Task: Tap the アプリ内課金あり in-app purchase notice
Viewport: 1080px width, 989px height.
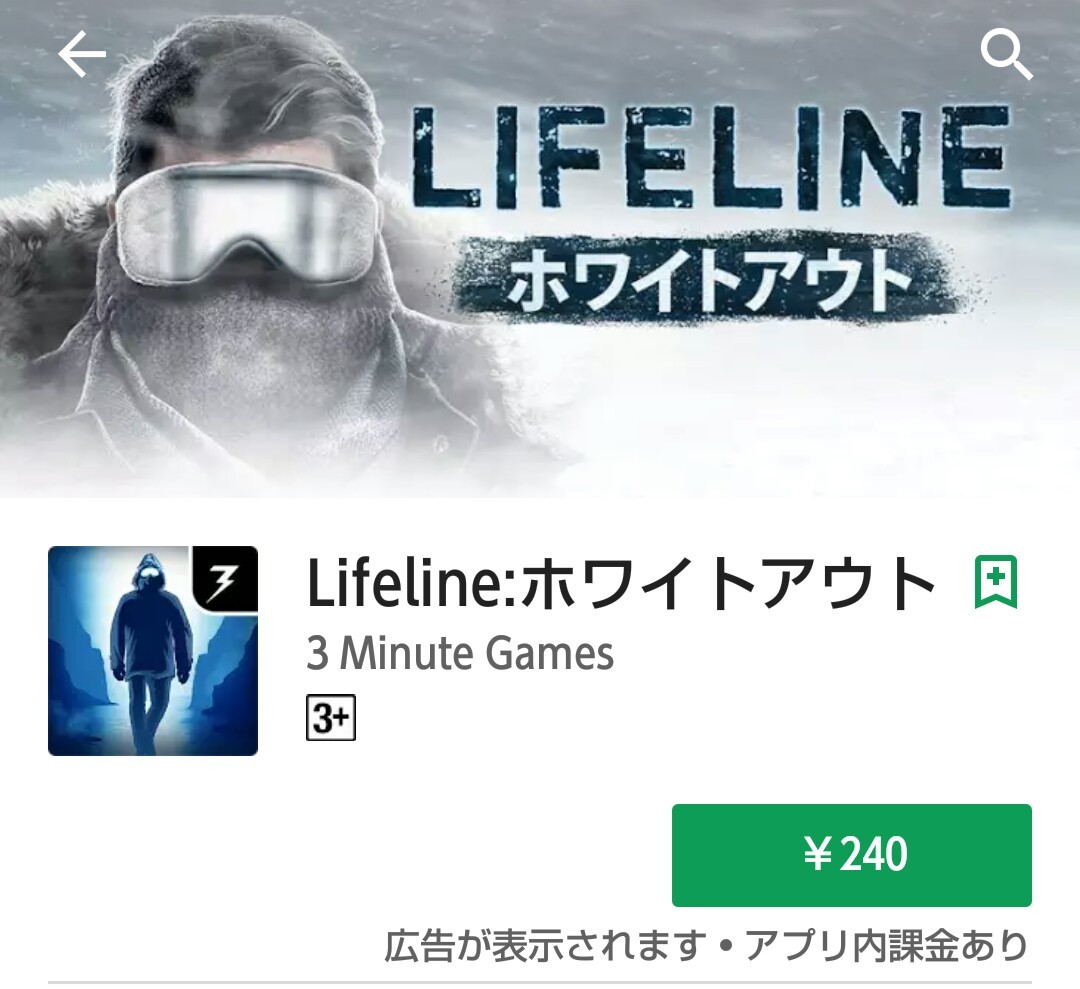Action: 888,946
